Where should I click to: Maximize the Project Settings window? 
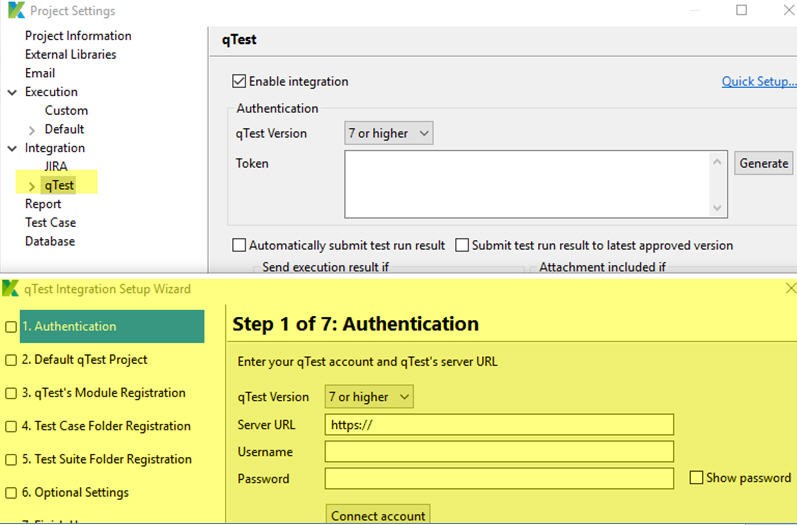click(742, 10)
